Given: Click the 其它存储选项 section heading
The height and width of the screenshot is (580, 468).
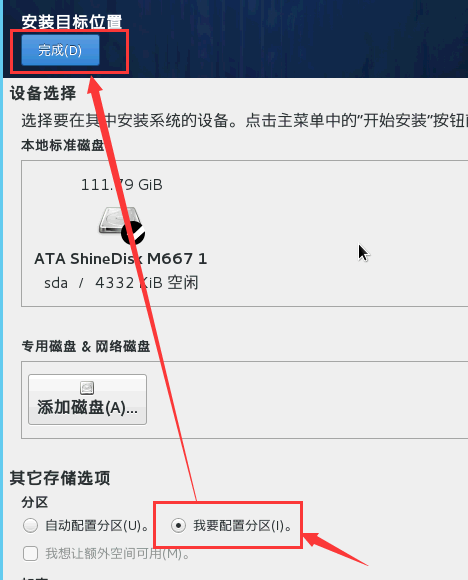Looking at the screenshot, I should tap(60, 478).
